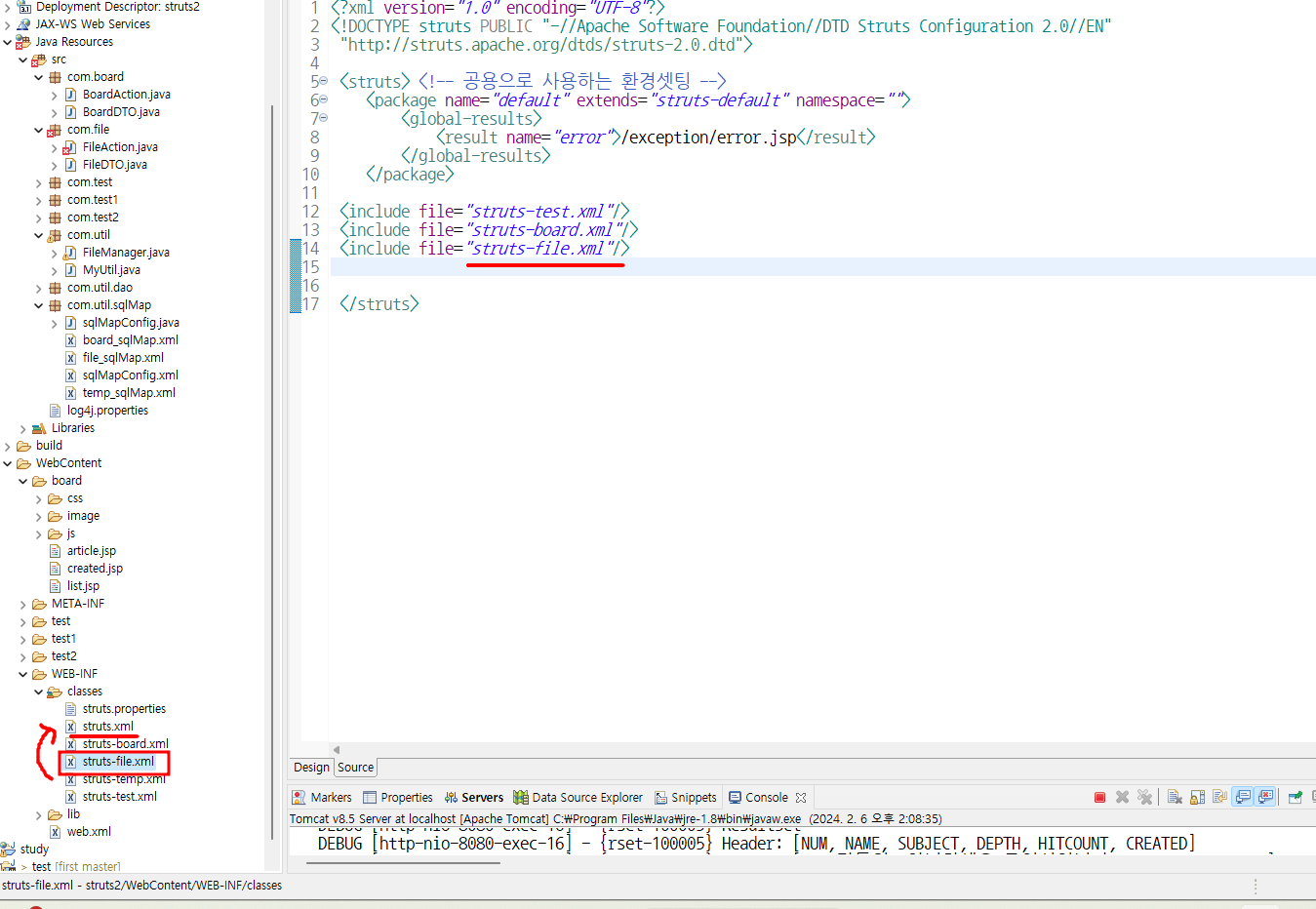1316x909 pixels.
Task: Collapse the com.file package
Action: (39, 130)
